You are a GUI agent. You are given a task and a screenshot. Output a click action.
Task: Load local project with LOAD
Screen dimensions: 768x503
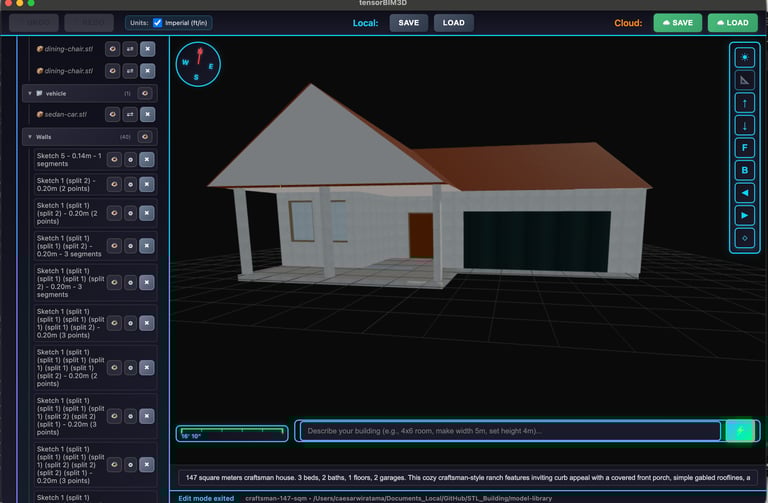tap(454, 23)
